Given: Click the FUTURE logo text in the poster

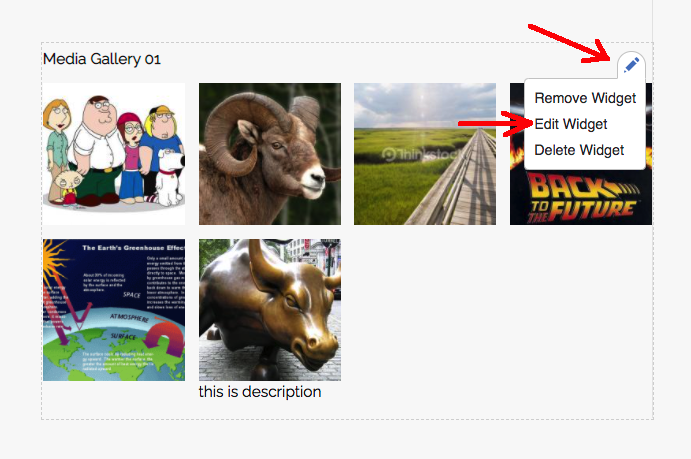Looking at the screenshot, I should [593, 210].
